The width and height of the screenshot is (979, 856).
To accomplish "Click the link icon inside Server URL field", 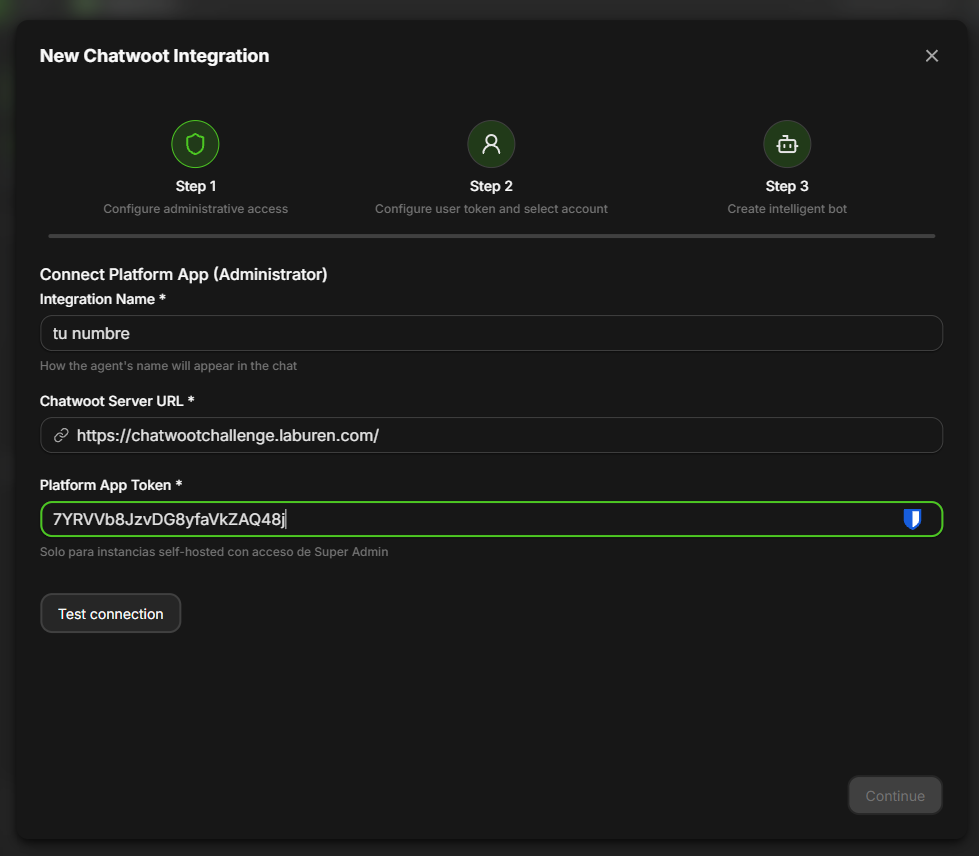I will click(61, 435).
